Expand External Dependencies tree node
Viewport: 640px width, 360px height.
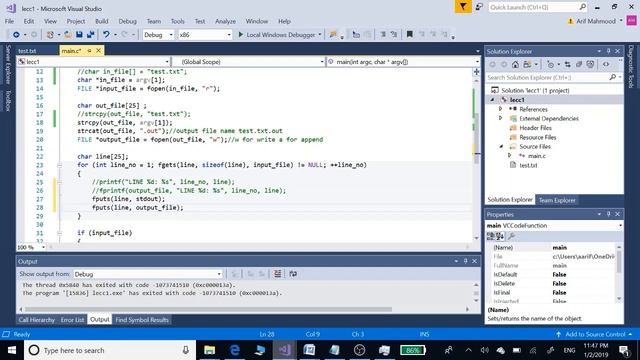(500, 118)
